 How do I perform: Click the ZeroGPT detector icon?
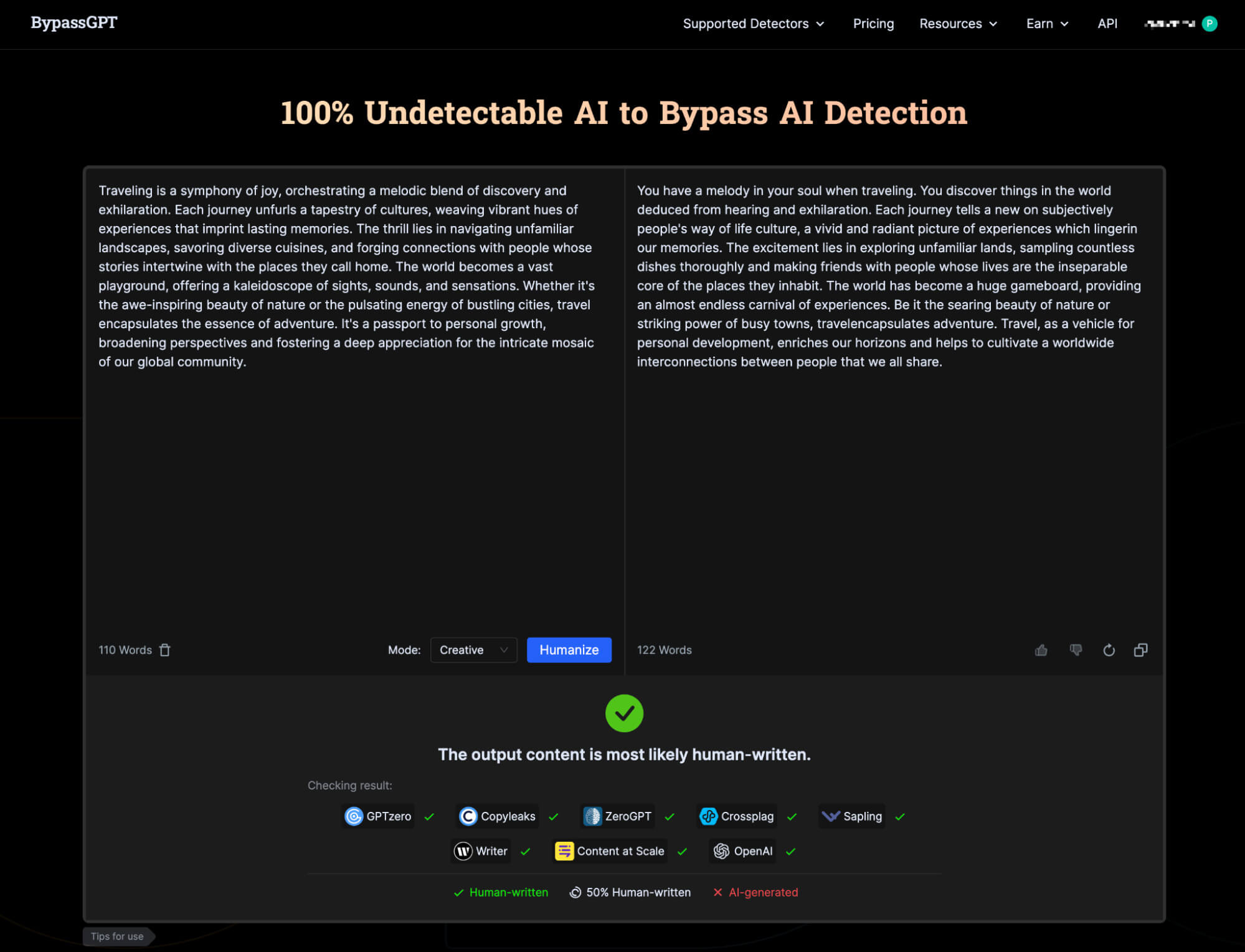(x=592, y=816)
